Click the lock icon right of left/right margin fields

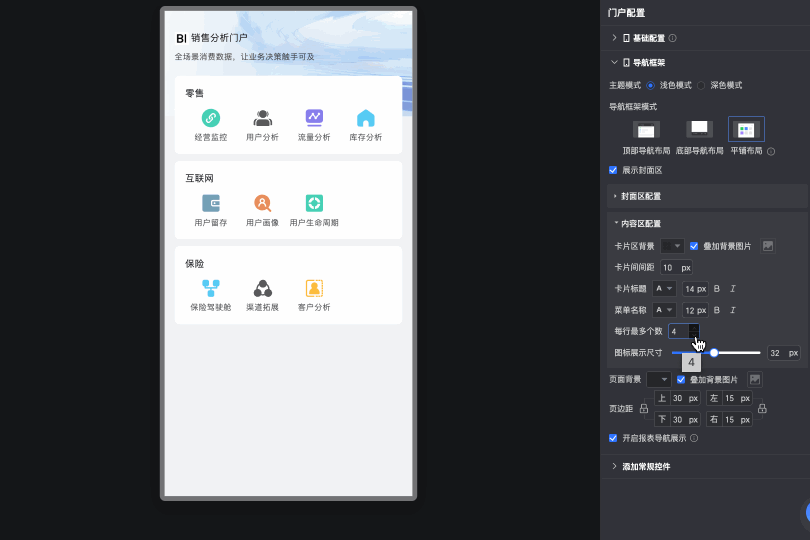pos(762,409)
